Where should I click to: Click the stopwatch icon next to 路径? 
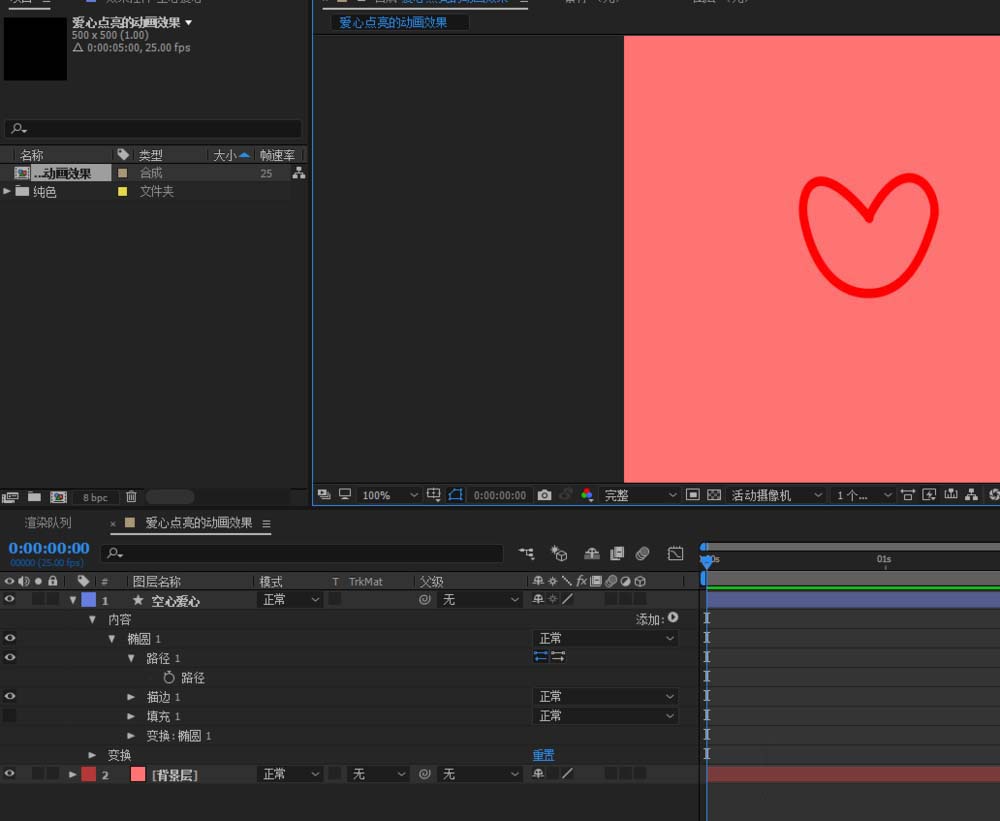[x=169, y=678]
